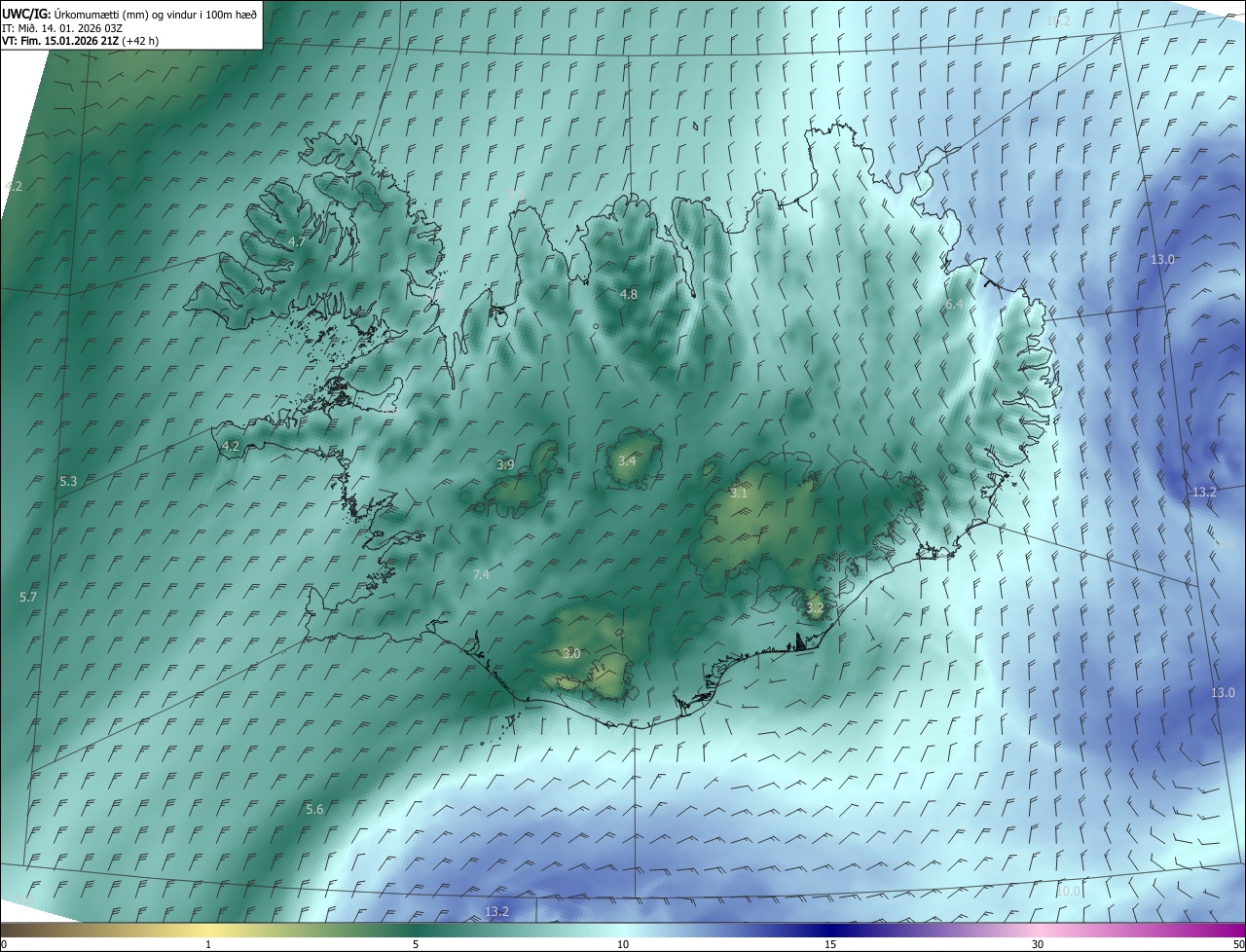Click the 0 label on the color scale
Screen dimensions: 1246x952
[x=4, y=944]
